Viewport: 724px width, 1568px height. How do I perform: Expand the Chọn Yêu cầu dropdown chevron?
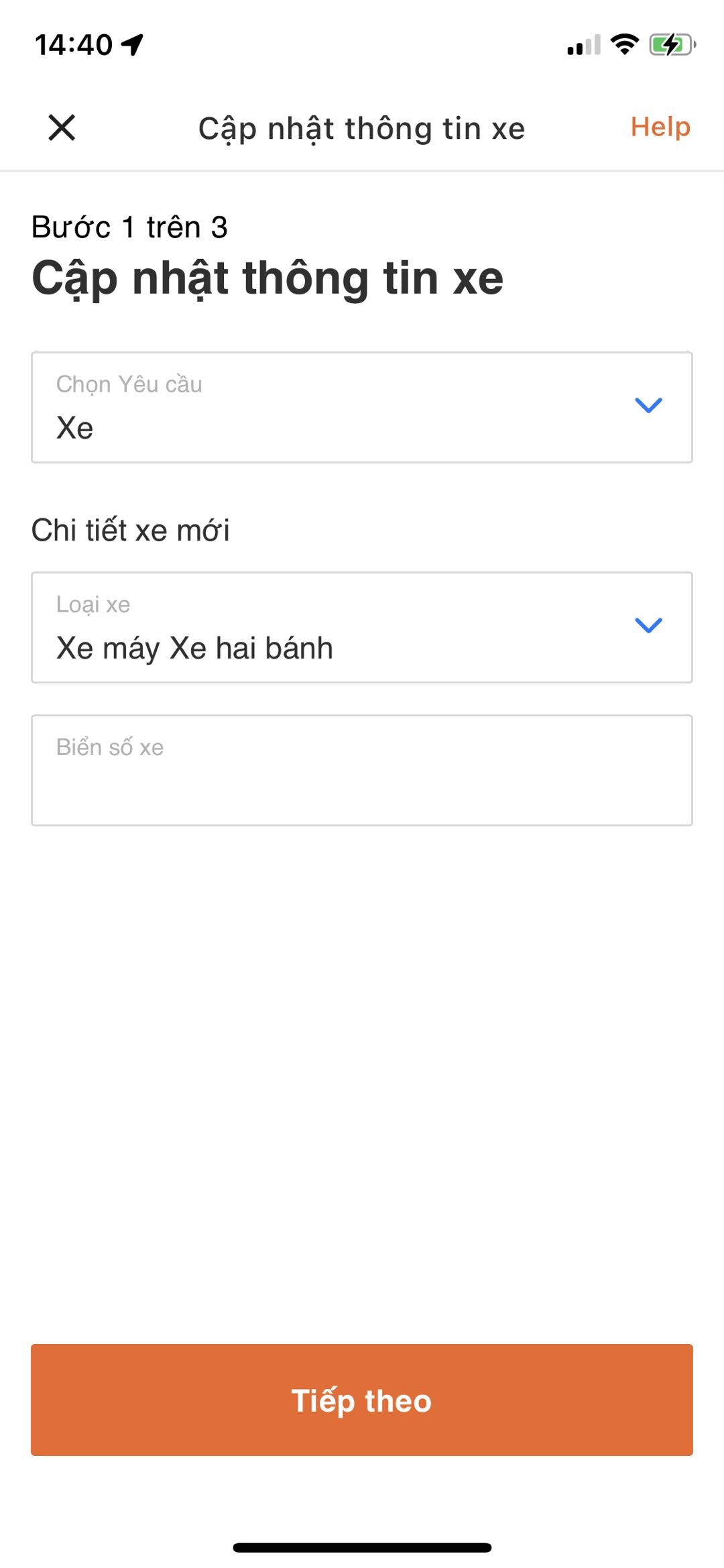point(648,405)
